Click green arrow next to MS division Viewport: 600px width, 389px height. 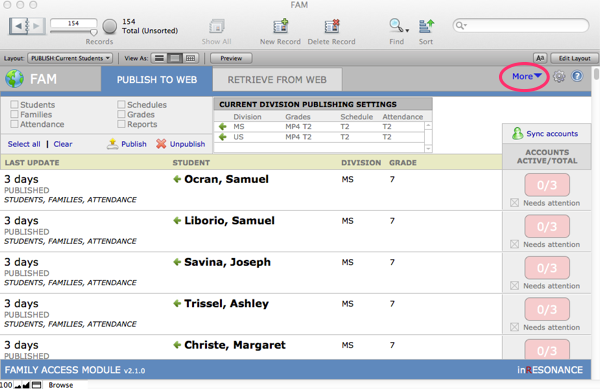point(222,127)
